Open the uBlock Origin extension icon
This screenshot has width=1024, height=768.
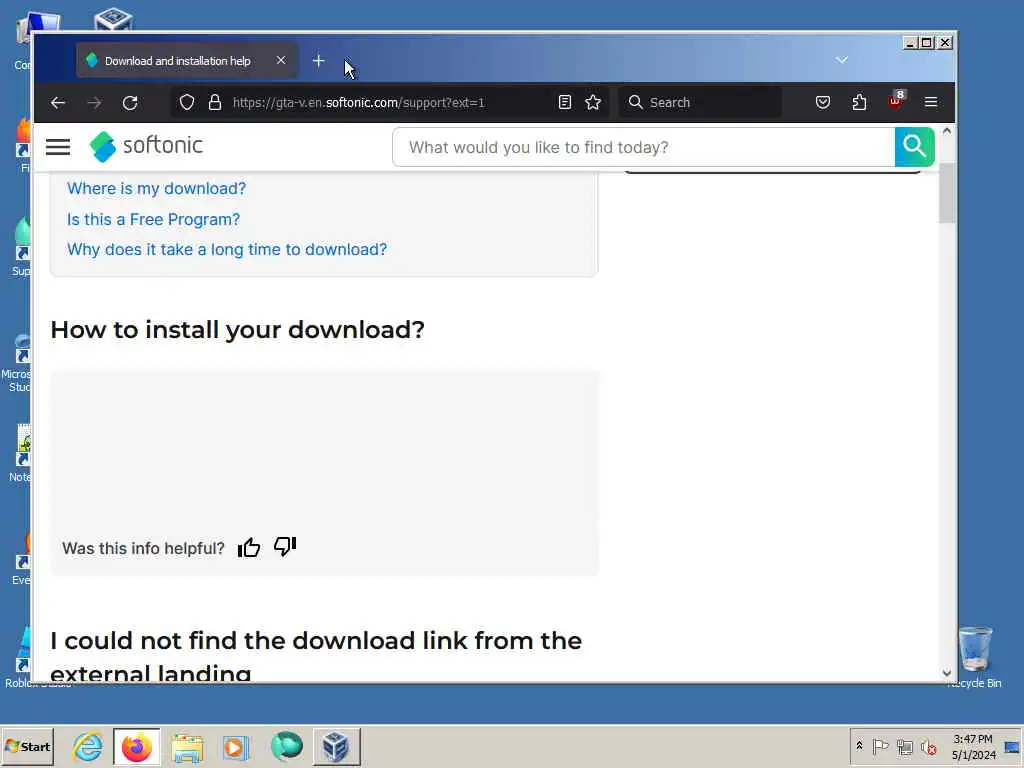pyautogui.click(x=896, y=101)
